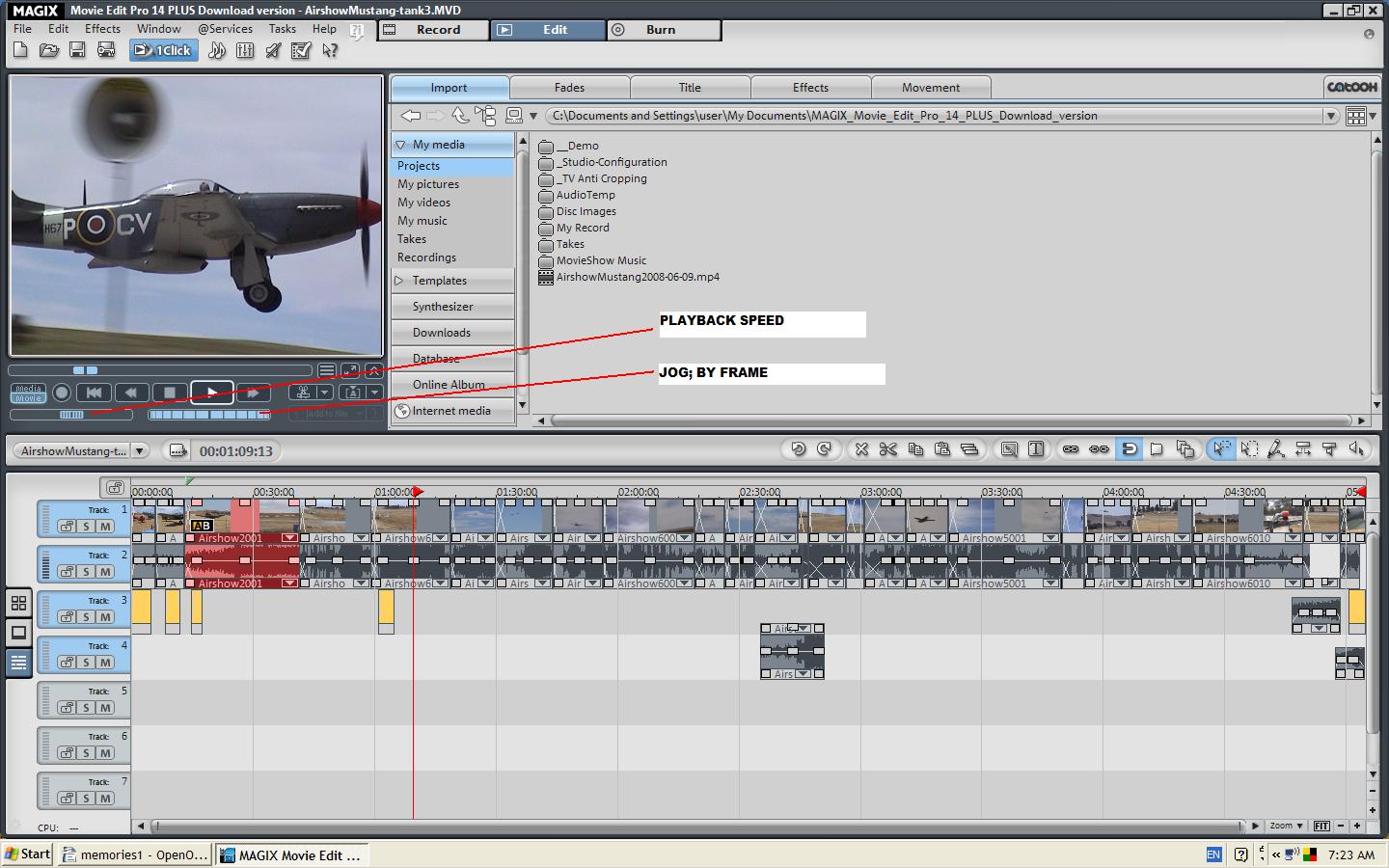The image size is (1389, 868).
Task: Click the stop button under preview
Action: 170,393
